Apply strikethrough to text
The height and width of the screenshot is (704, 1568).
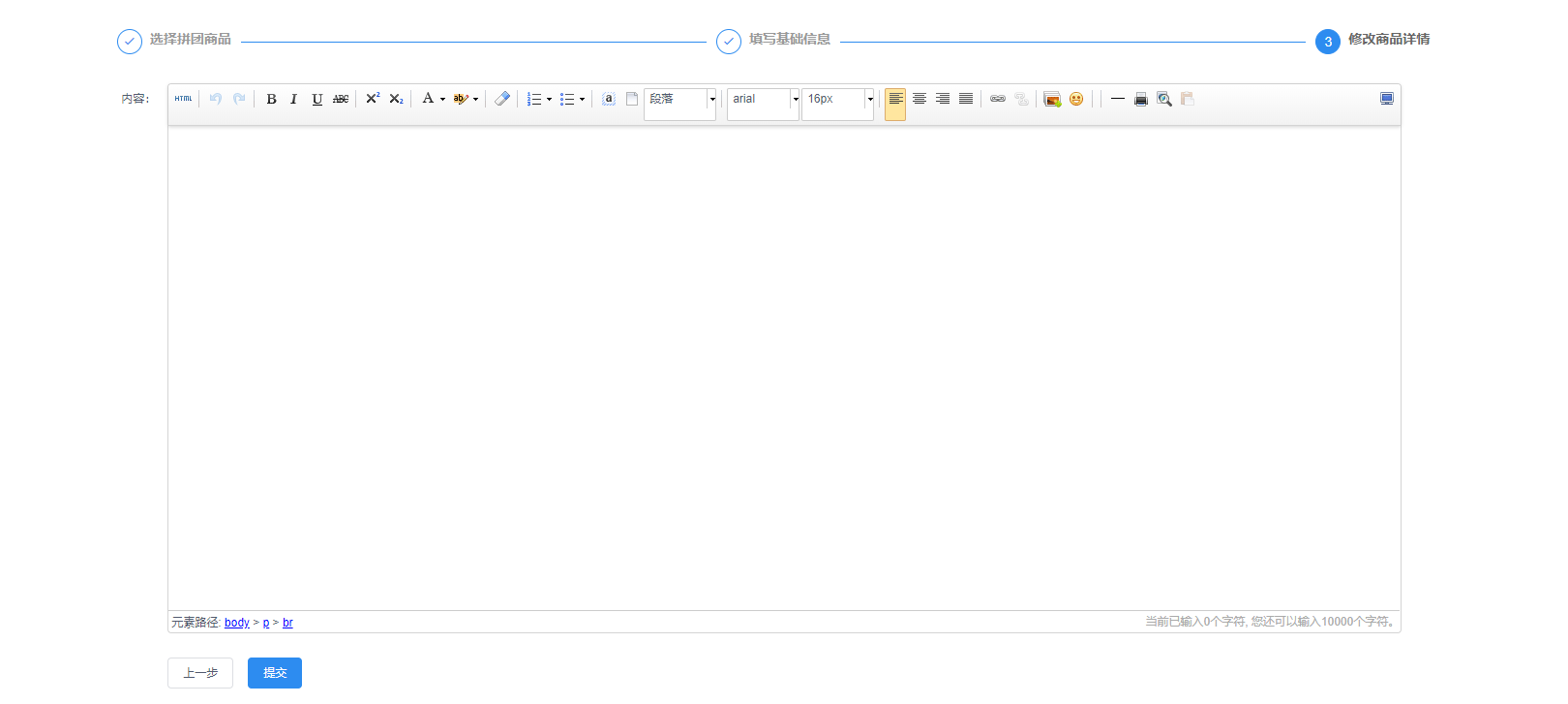[x=341, y=99]
